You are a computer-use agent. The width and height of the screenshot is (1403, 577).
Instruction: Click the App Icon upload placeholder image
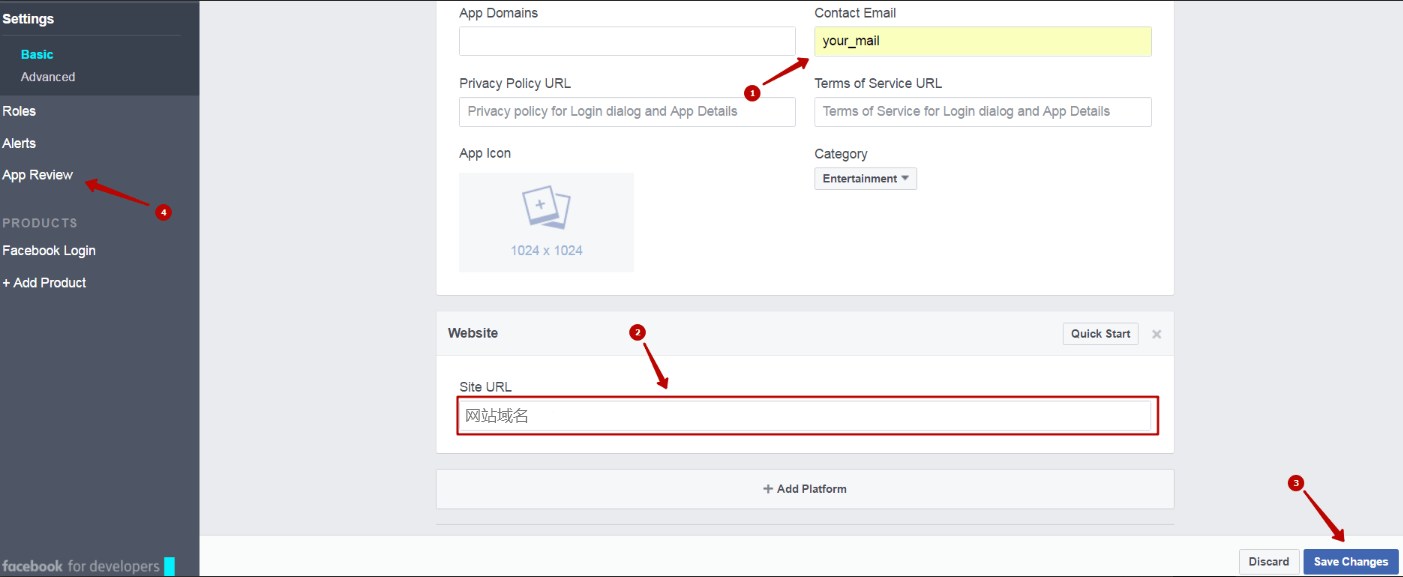(546, 222)
